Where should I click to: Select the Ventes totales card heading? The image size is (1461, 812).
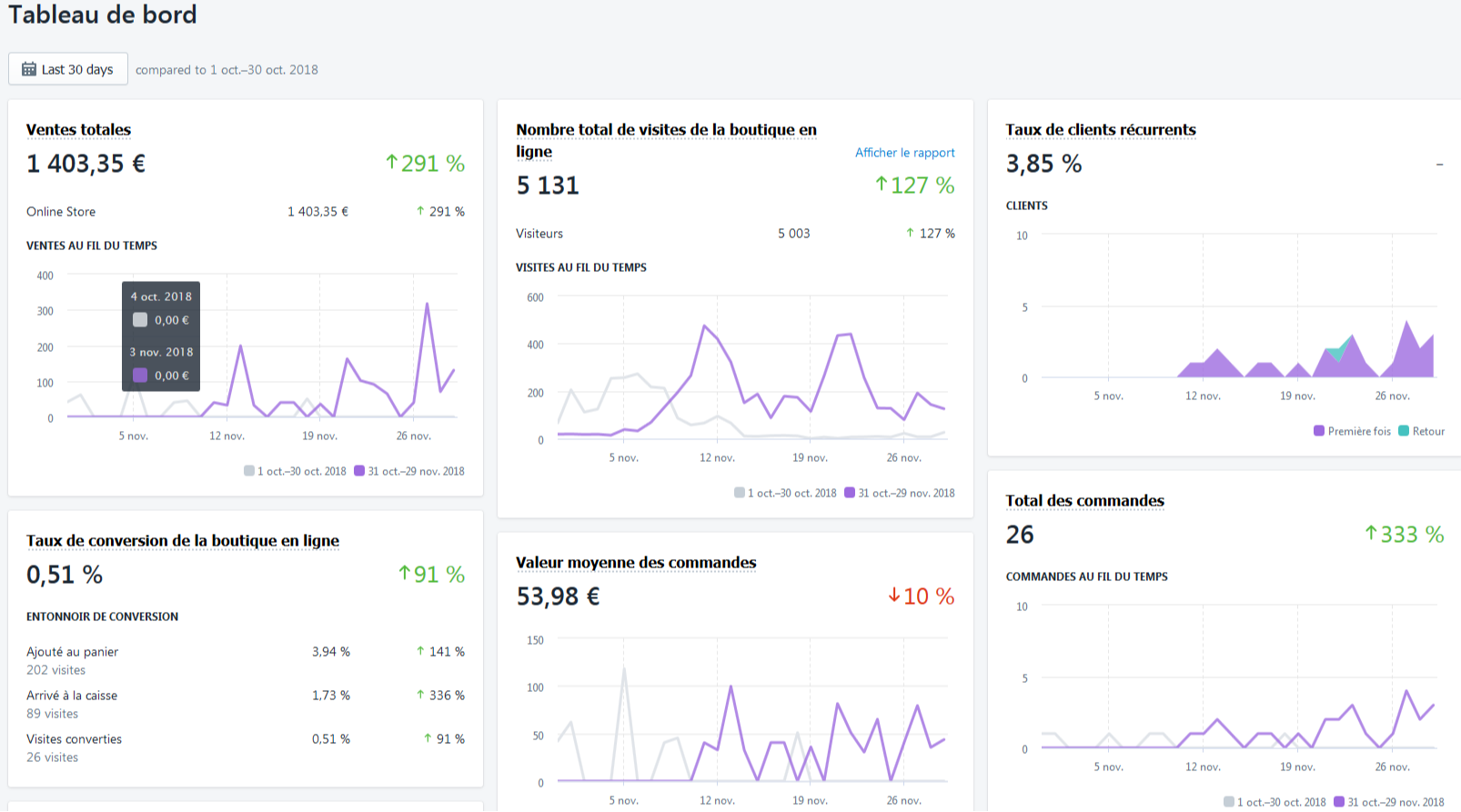(78, 130)
